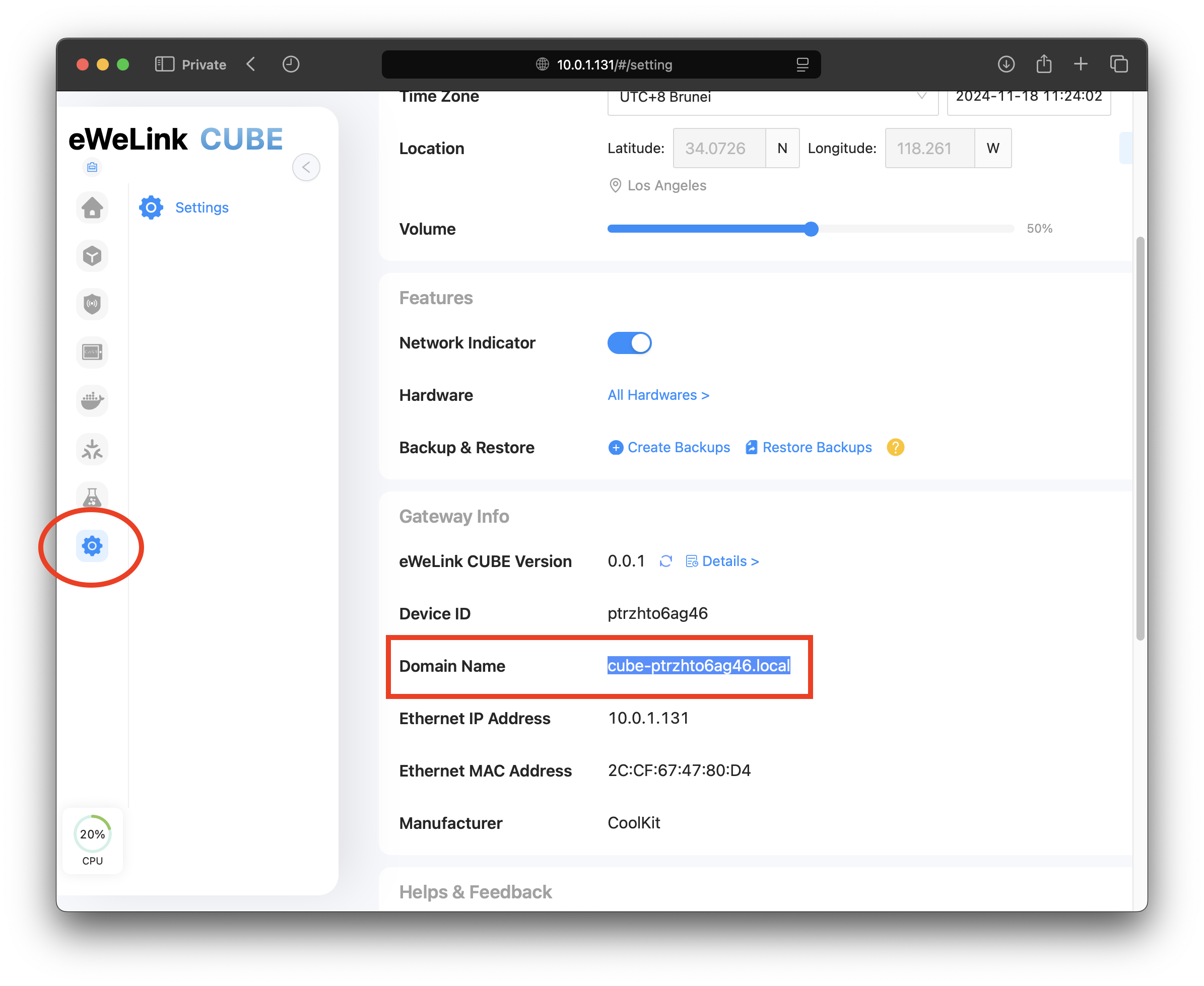Open All Hardwares list

[658, 395]
